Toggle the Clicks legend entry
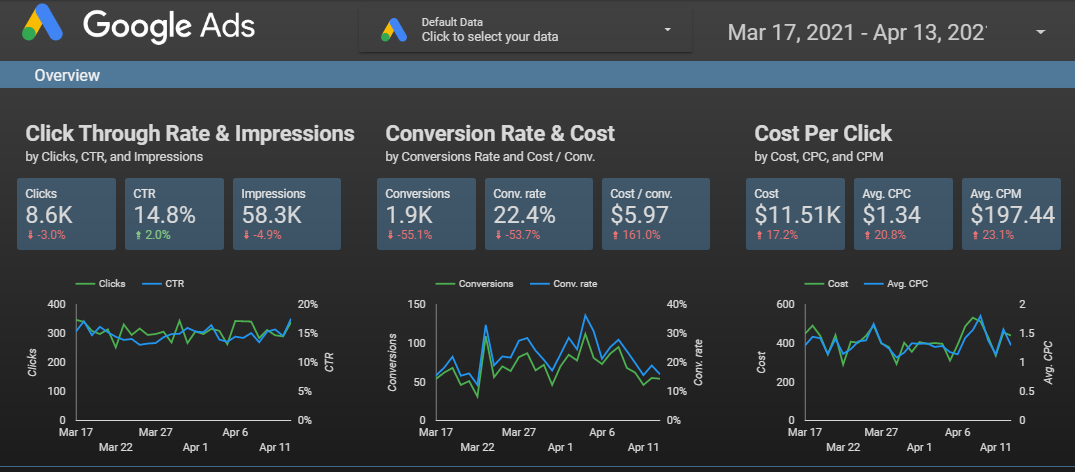Viewport: 1075px width, 472px height. tap(101, 283)
